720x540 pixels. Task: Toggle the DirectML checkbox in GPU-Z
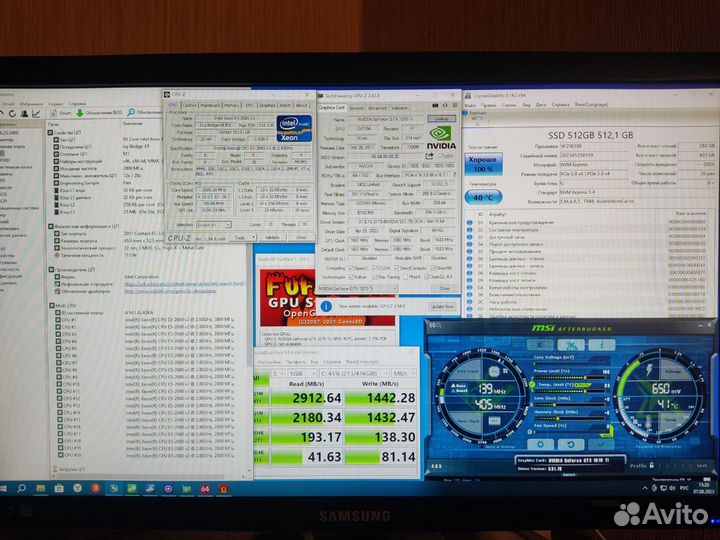(x=433, y=268)
